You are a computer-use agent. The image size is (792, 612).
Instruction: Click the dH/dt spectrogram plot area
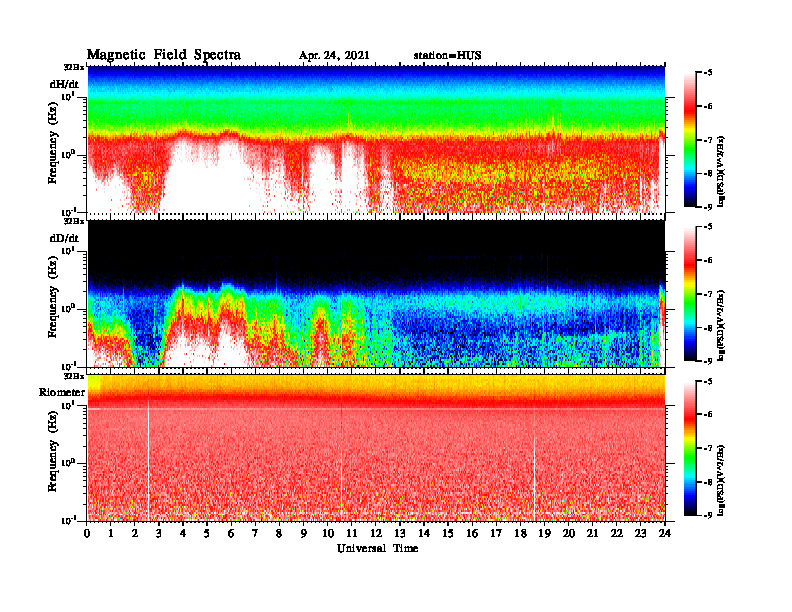pyautogui.click(x=376, y=139)
